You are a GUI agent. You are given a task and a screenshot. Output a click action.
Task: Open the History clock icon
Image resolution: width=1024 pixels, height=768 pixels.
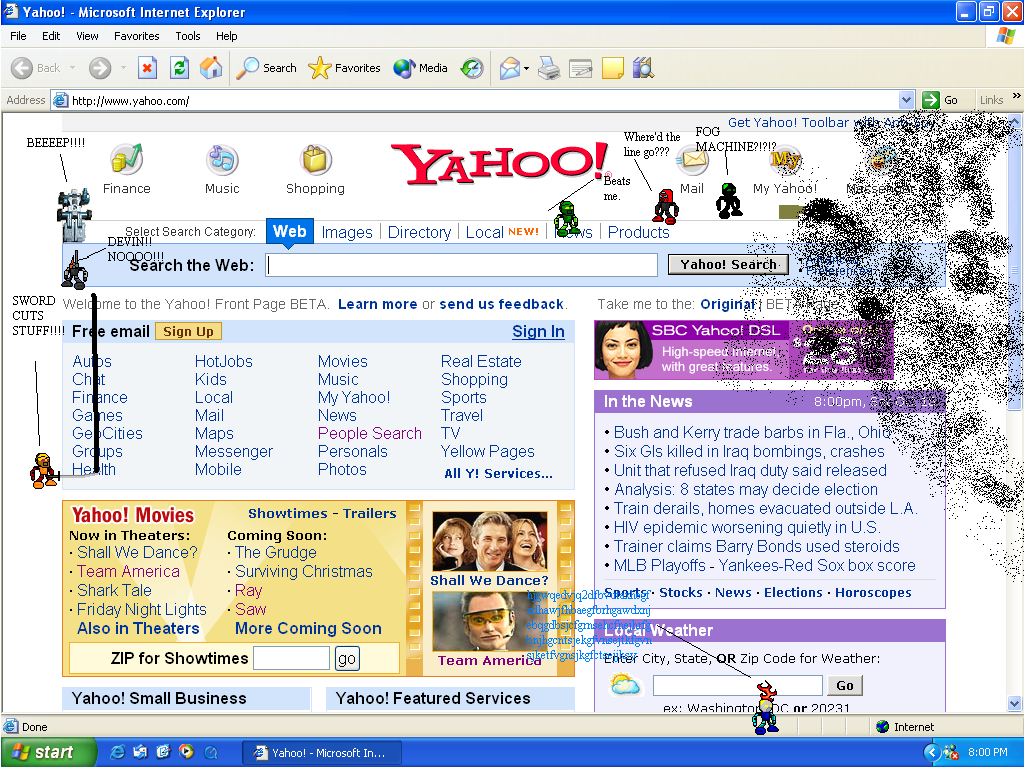(x=472, y=68)
